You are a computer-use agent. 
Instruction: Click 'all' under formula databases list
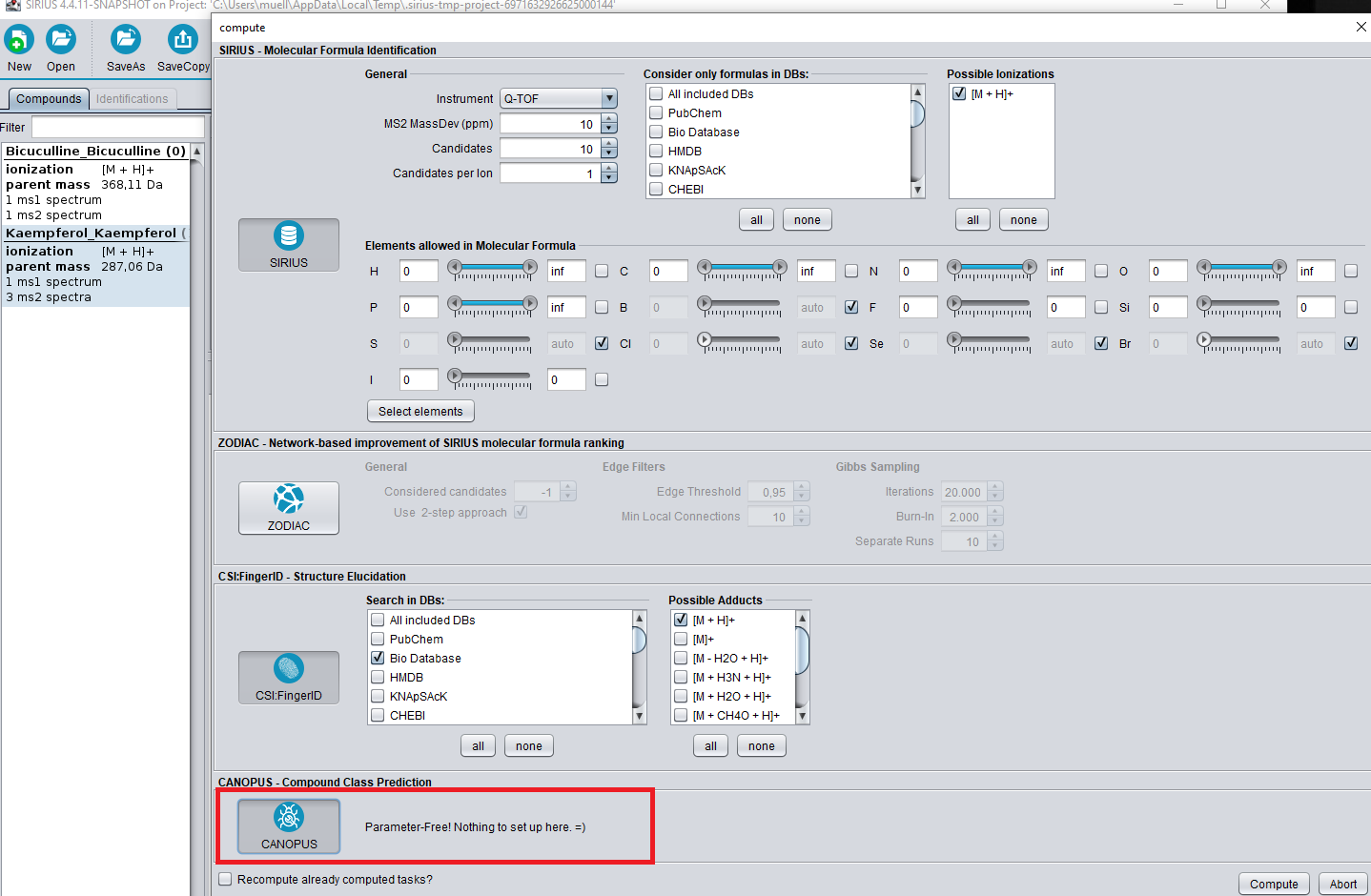(x=756, y=219)
